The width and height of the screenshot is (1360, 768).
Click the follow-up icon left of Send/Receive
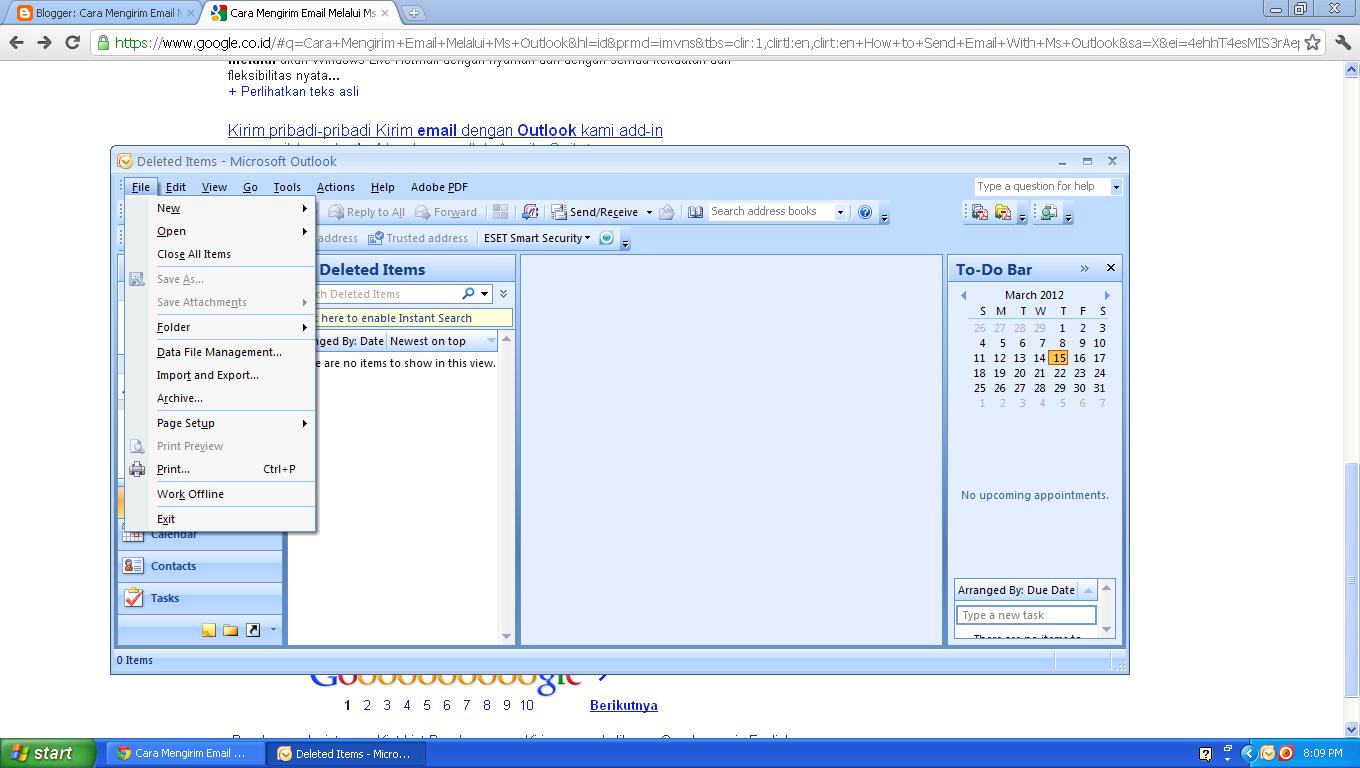(530, 212)
